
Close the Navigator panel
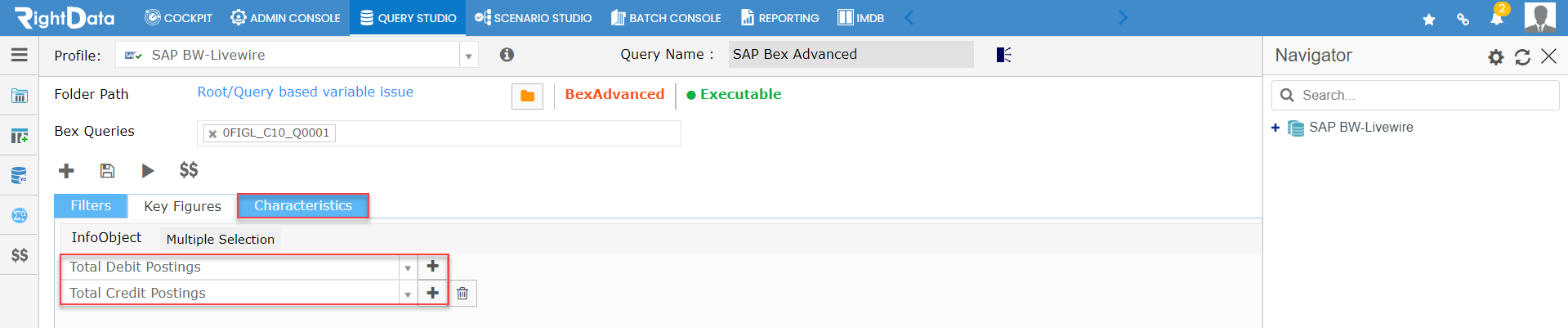[1548, 56]
